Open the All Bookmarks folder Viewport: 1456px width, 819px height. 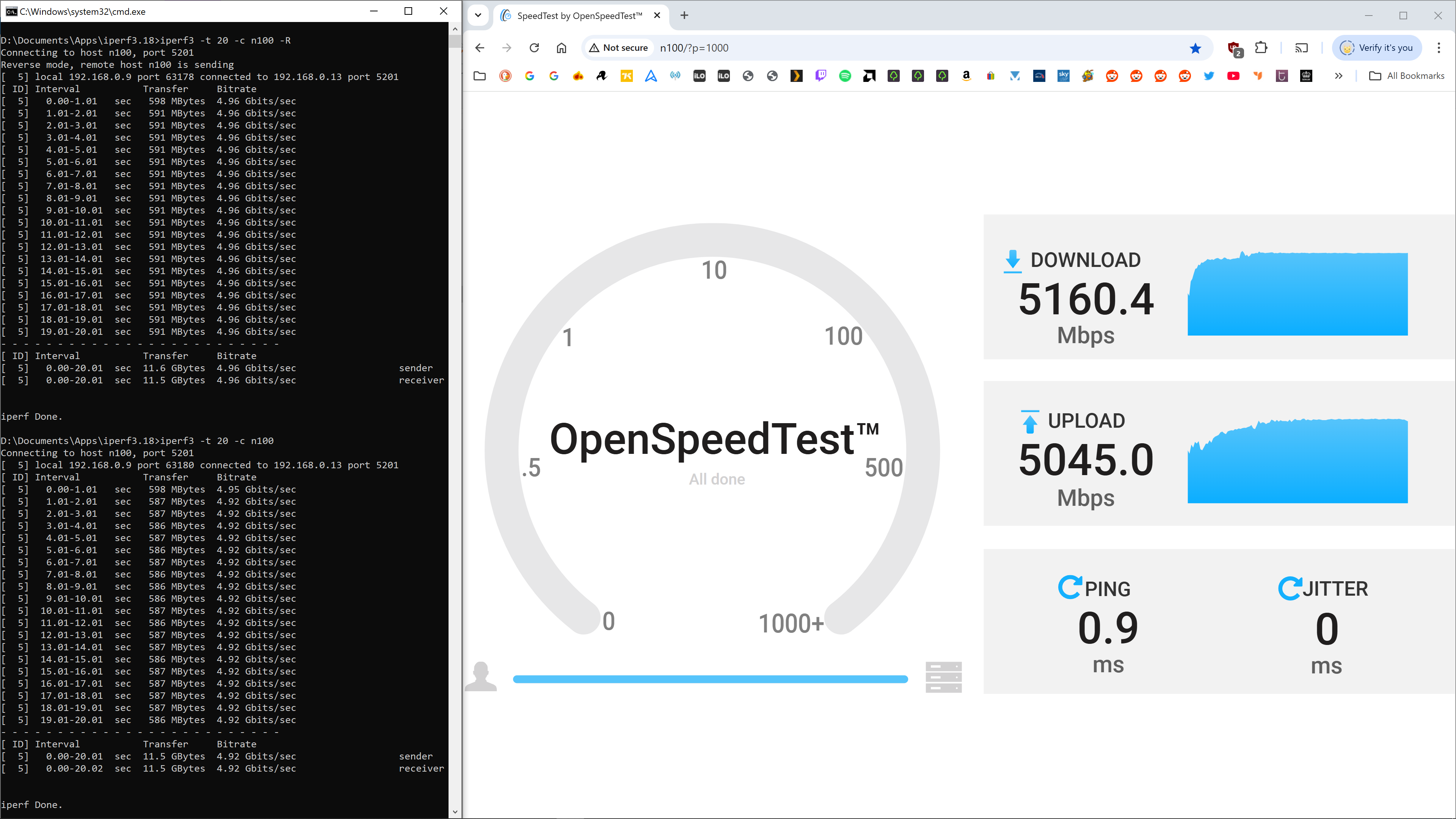(1407, 76)
